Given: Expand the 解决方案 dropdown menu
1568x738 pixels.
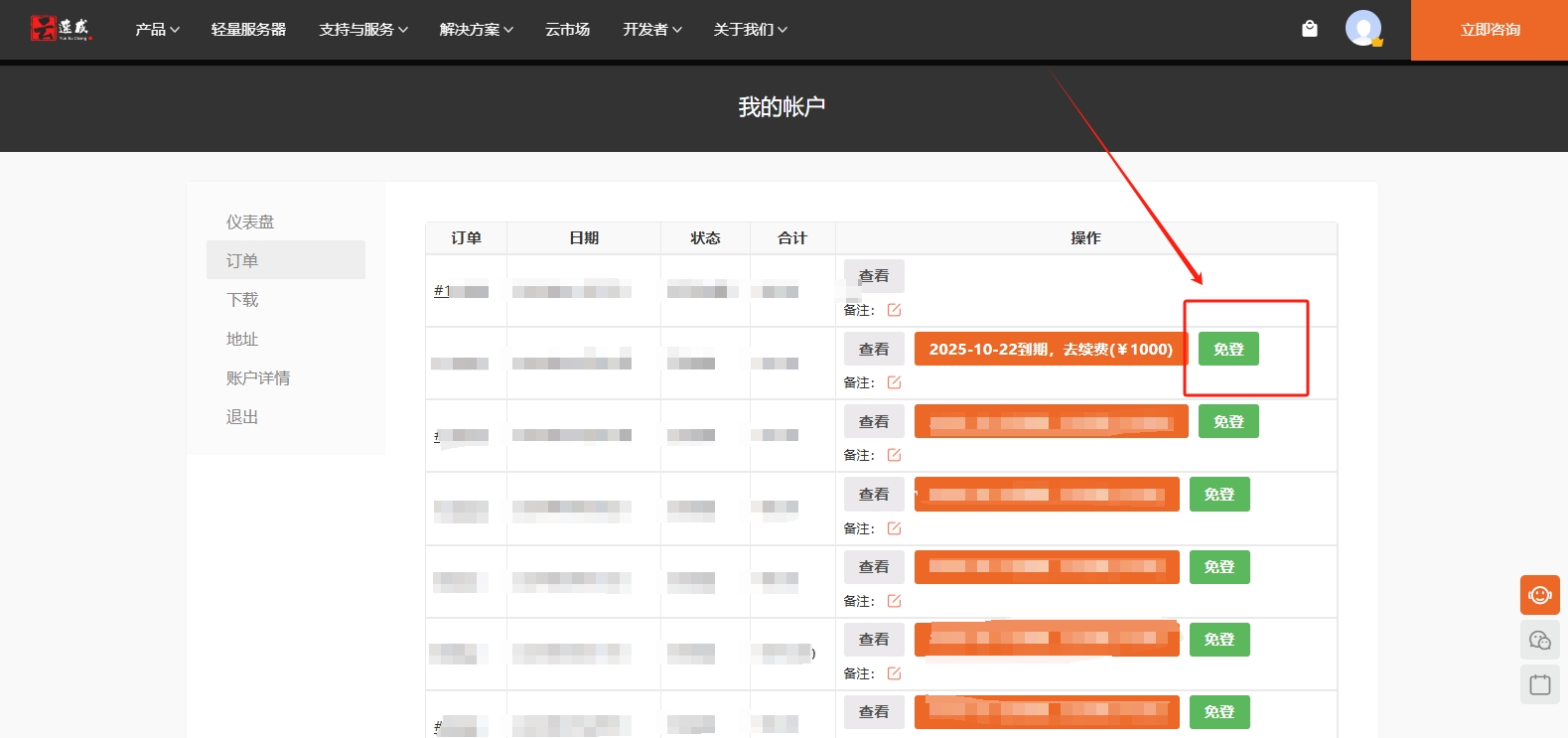Looking at the screenshot, I should [x=477, y=30].
